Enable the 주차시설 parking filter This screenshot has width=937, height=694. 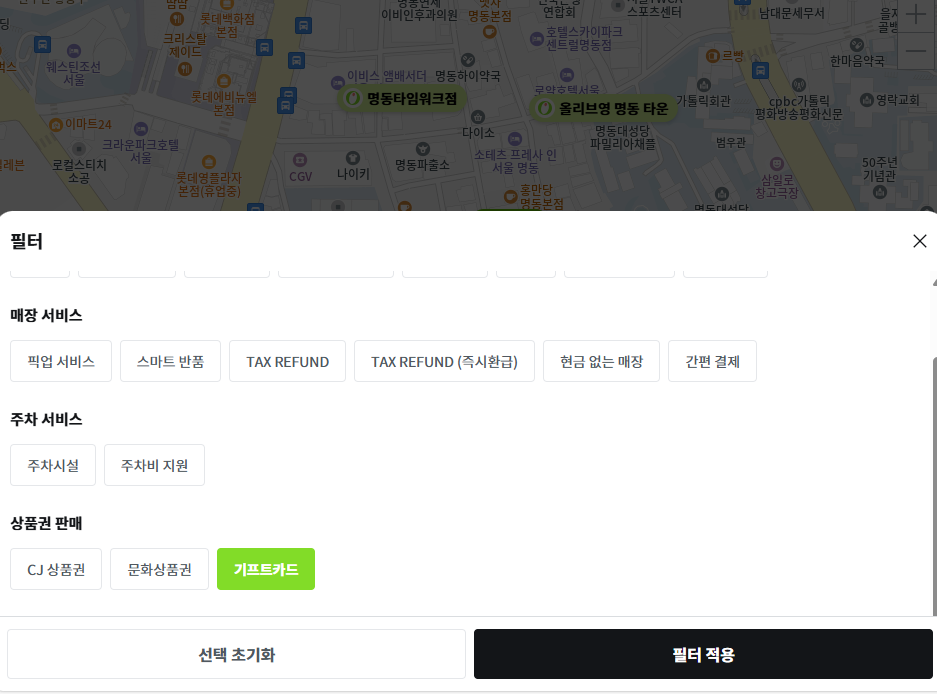coord(51,464)
